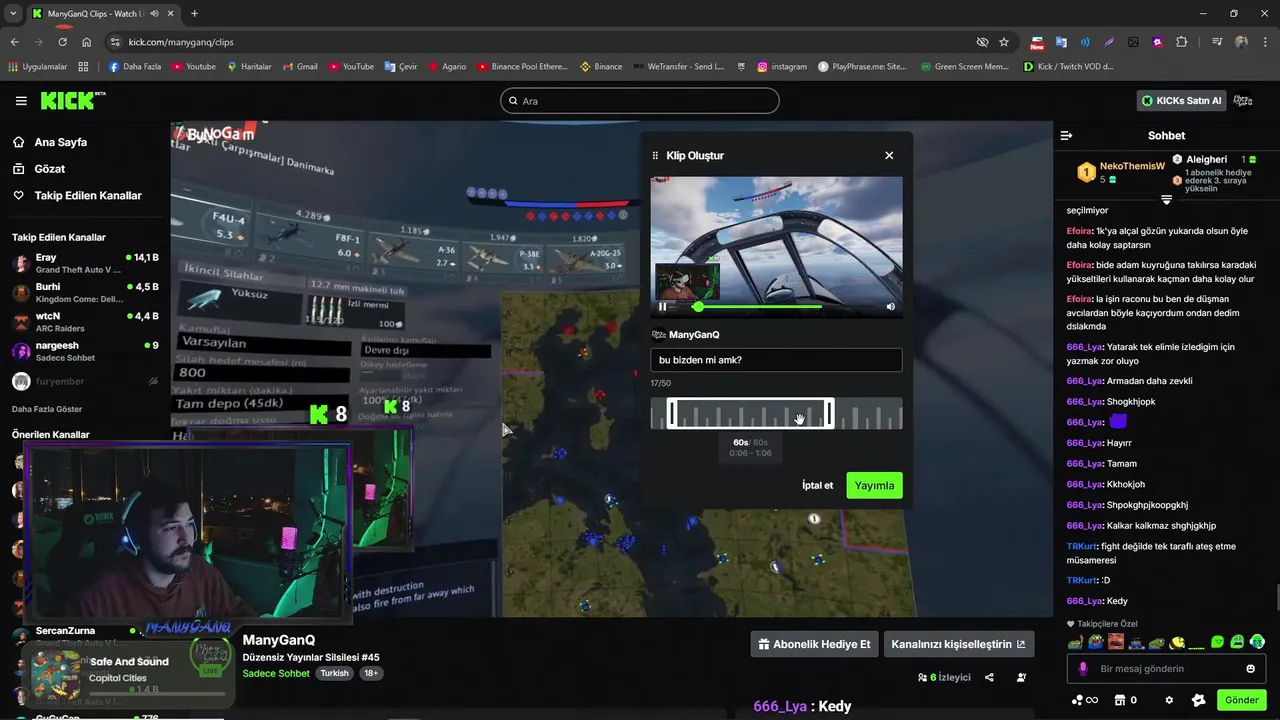Click Kanalınızı kişiselleştirin button
This screenshot has width=1280, height=720.
coord(958,644)
